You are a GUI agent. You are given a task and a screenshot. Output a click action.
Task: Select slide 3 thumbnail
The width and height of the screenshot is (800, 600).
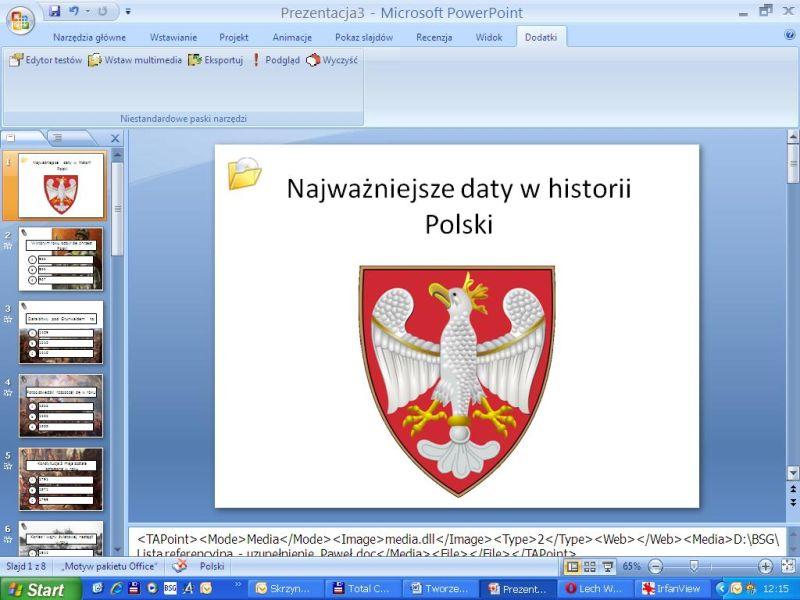(61, 332)
